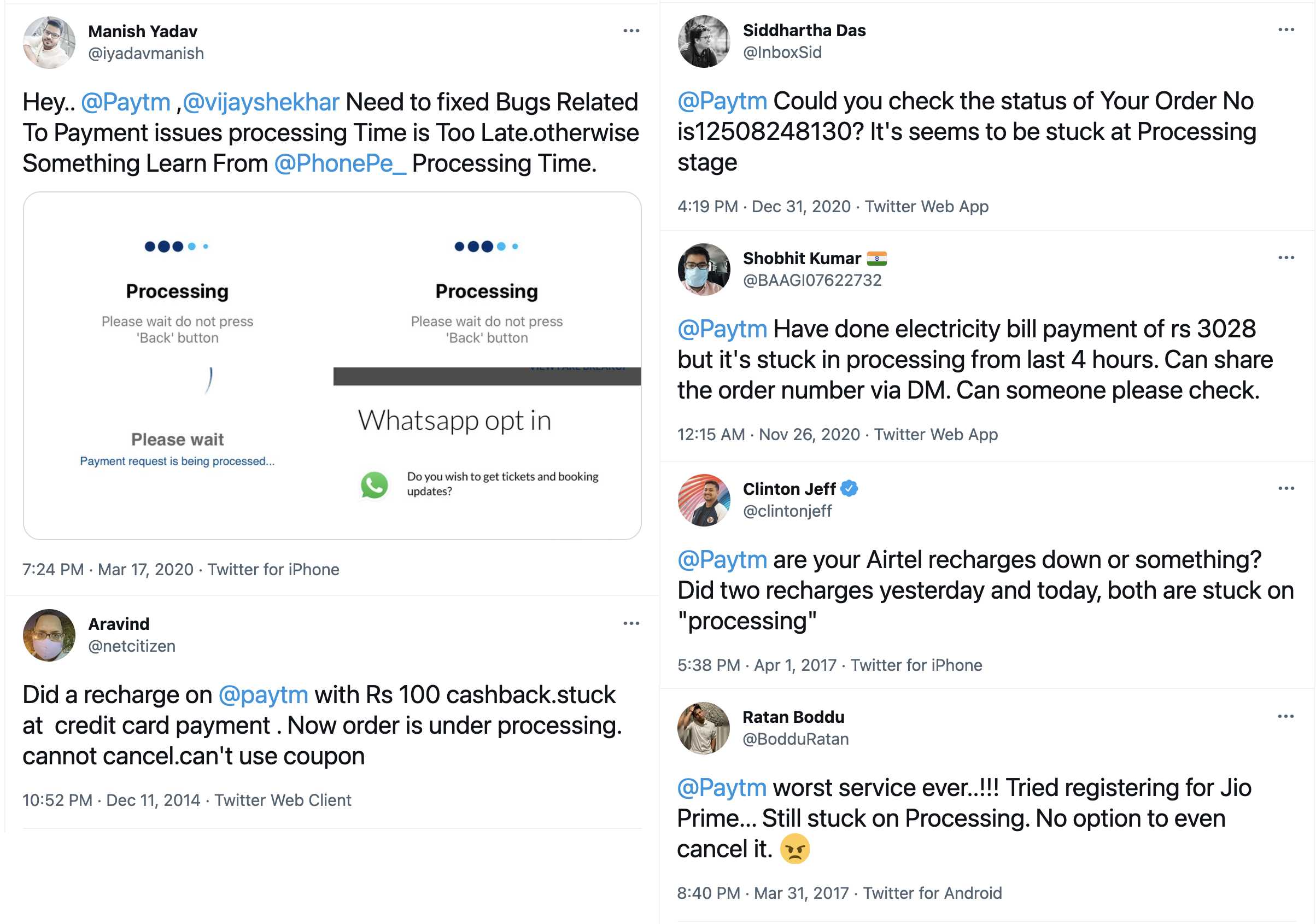Click Clinton Jeff's verified badge
This screenshot has height=924, width=1316.
[850, 489]
